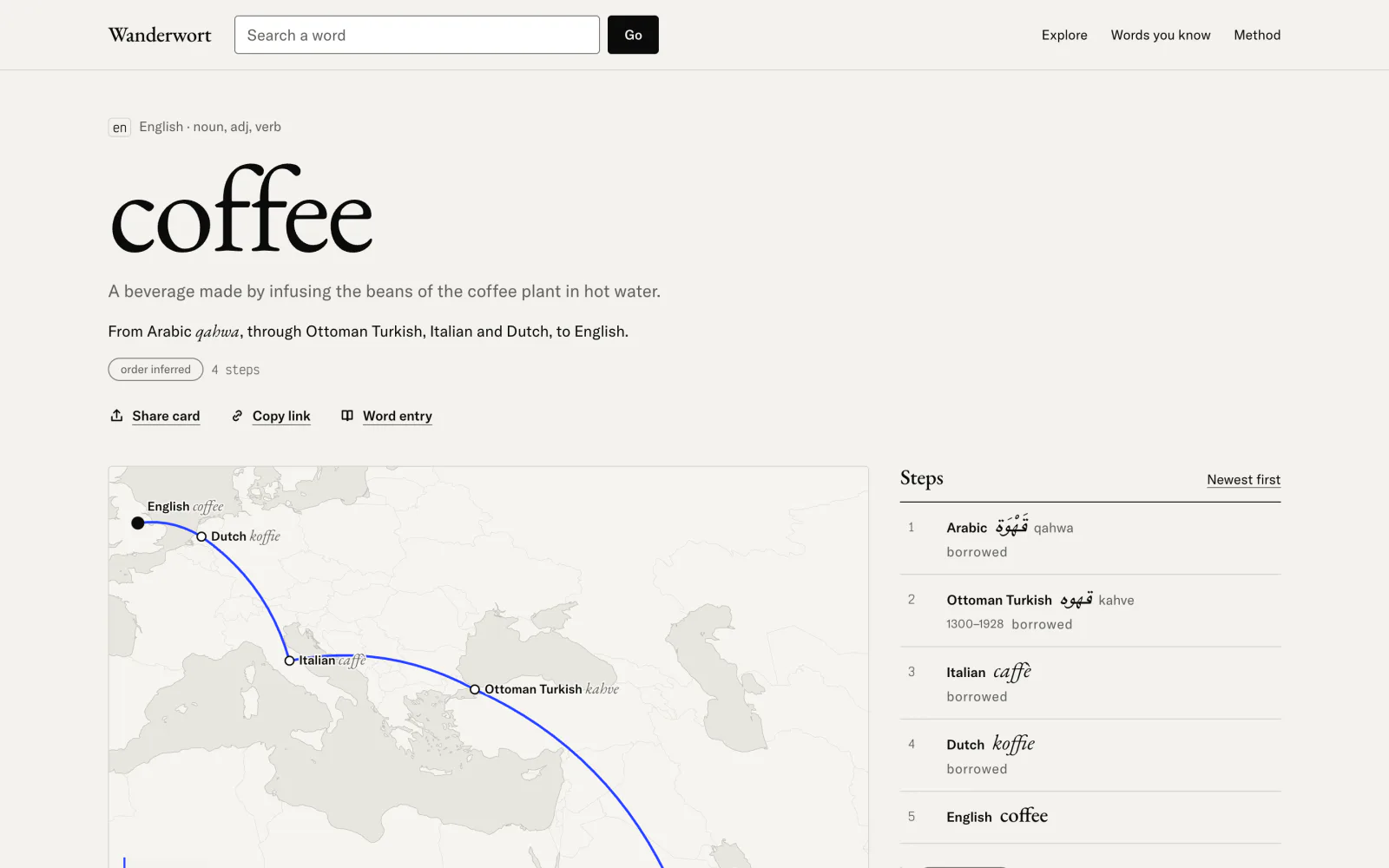Click the Ottoman Turkish kahve map label

(551, 689)
